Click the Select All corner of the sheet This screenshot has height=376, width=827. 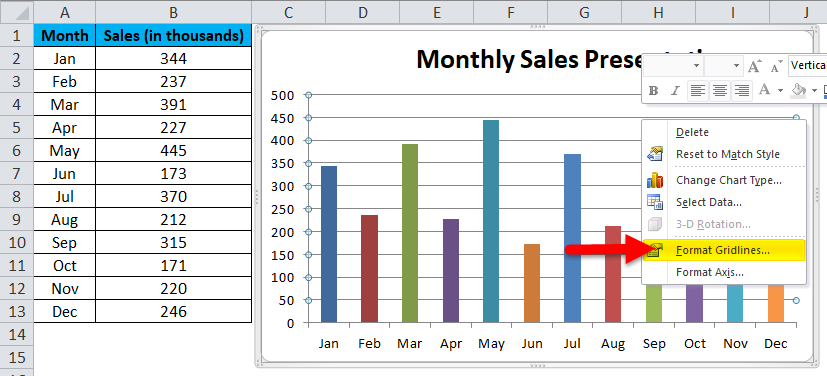pos(16,12)
